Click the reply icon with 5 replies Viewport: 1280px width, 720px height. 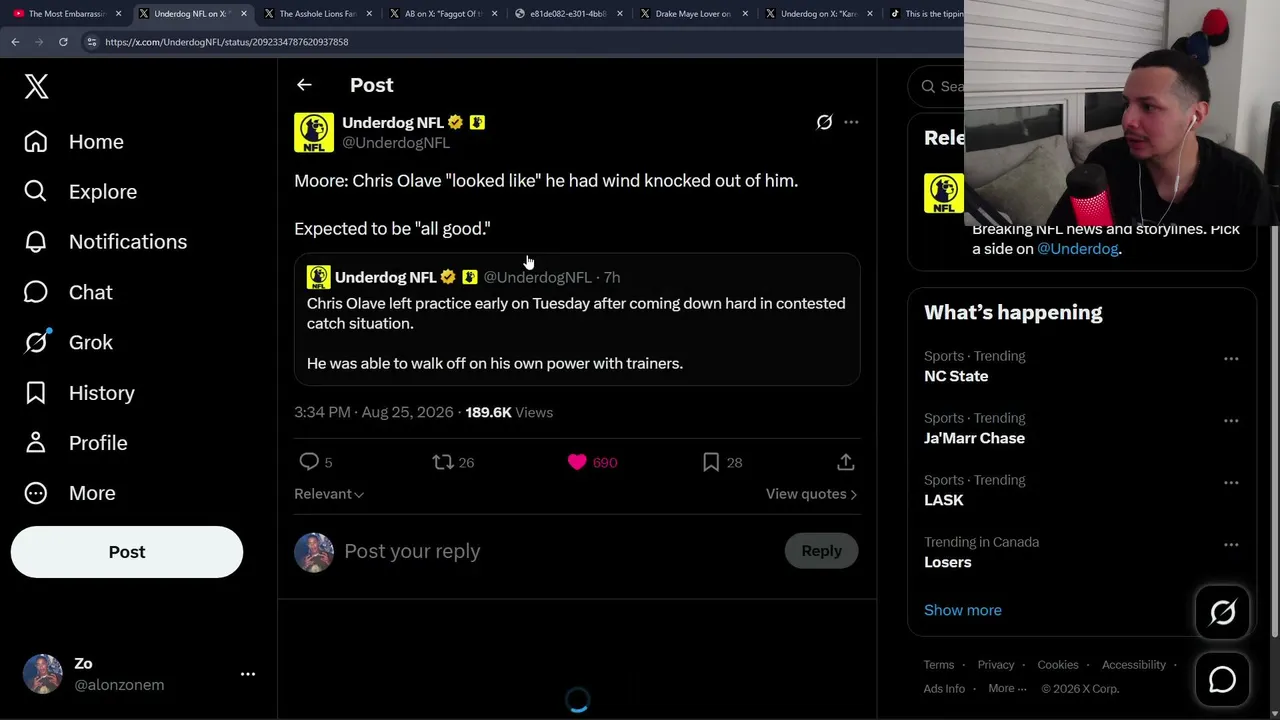tap(309, 462)
